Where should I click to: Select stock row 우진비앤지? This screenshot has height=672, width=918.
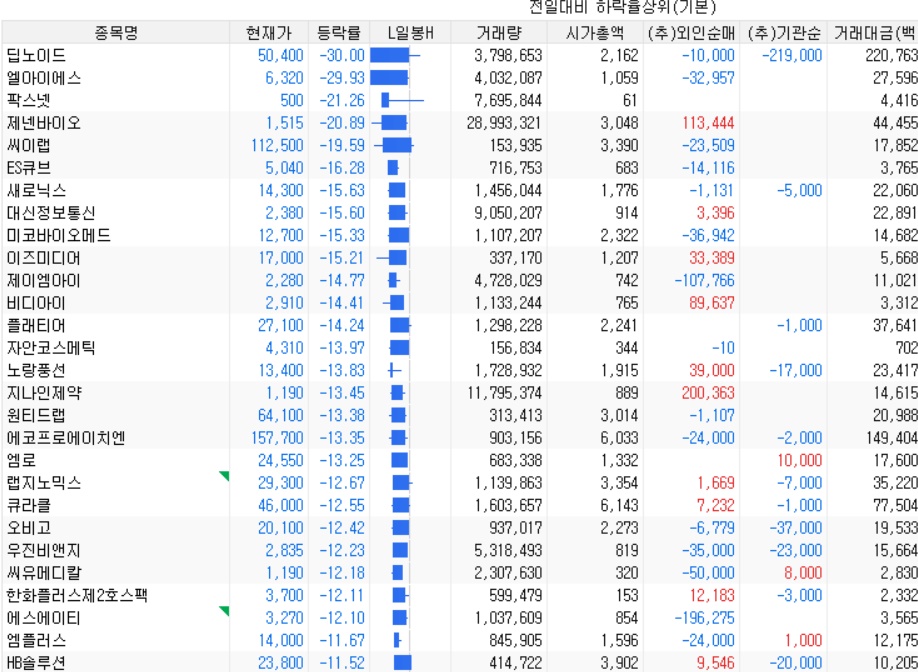pyautogui.click(x=459, y=550)
